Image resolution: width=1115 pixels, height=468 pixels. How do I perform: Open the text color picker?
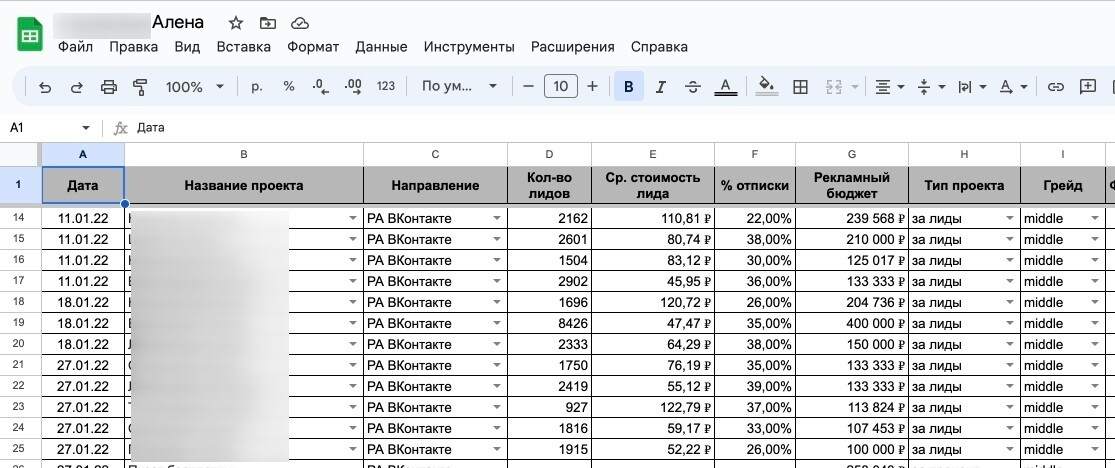coord(725,87)
